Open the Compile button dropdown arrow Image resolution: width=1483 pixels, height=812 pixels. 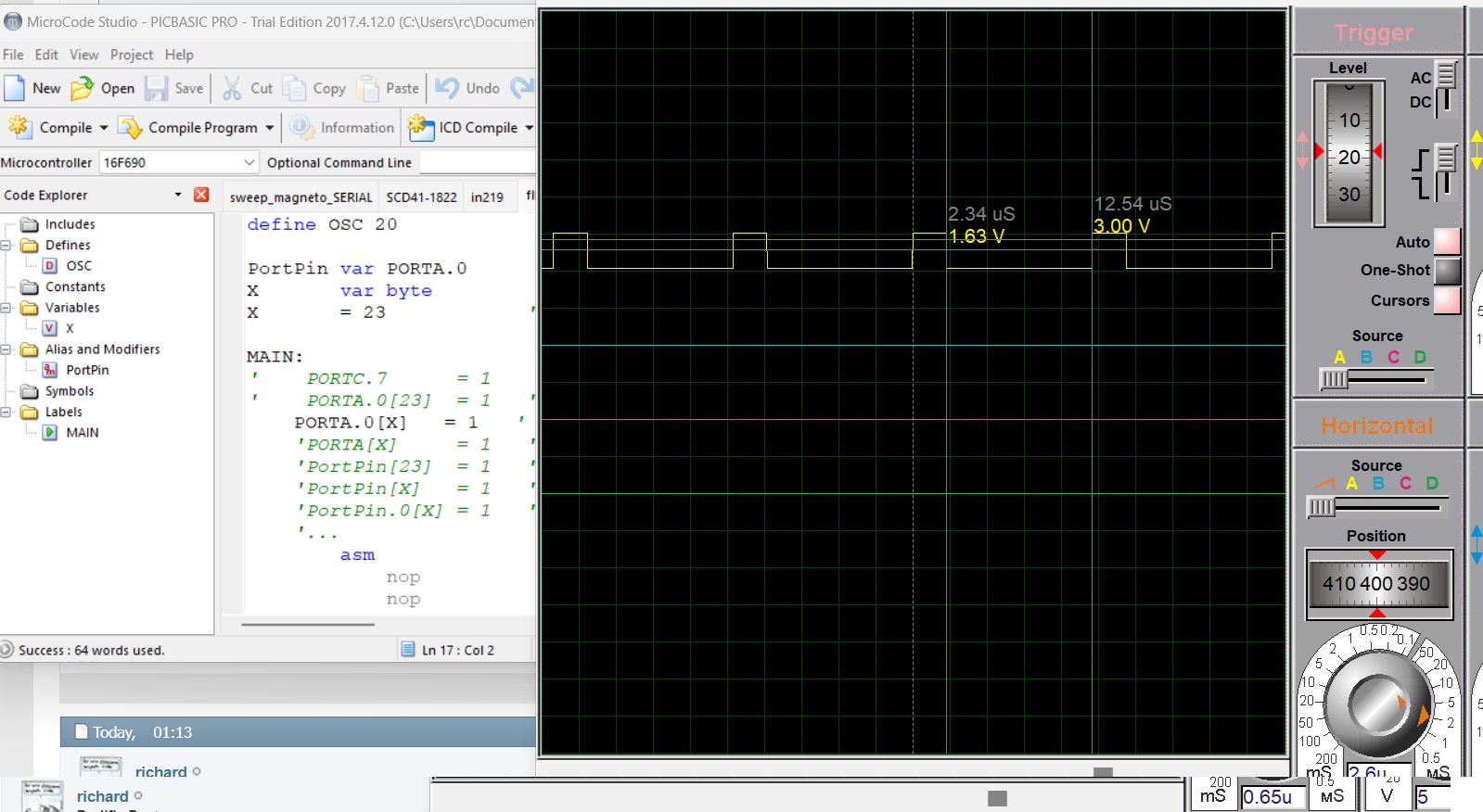click(104, 128)
